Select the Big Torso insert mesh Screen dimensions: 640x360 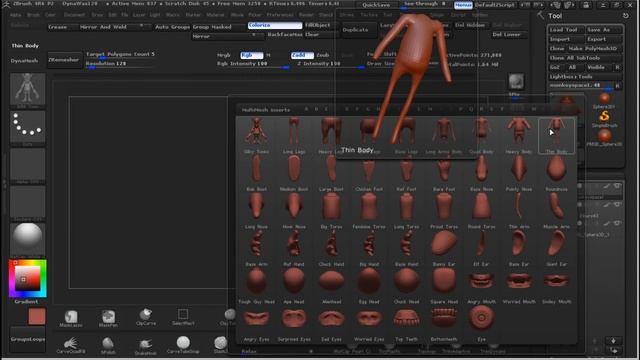pos(331,211)
